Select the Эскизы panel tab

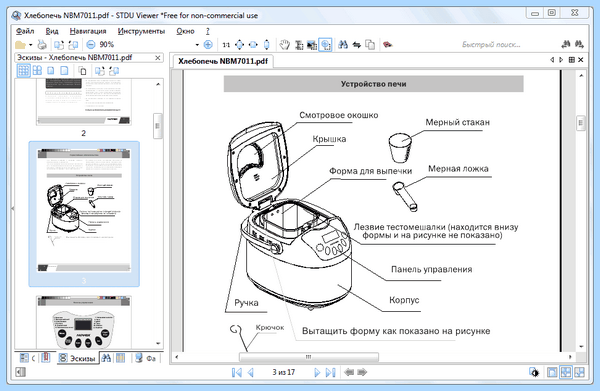click(x=77, y=358)
